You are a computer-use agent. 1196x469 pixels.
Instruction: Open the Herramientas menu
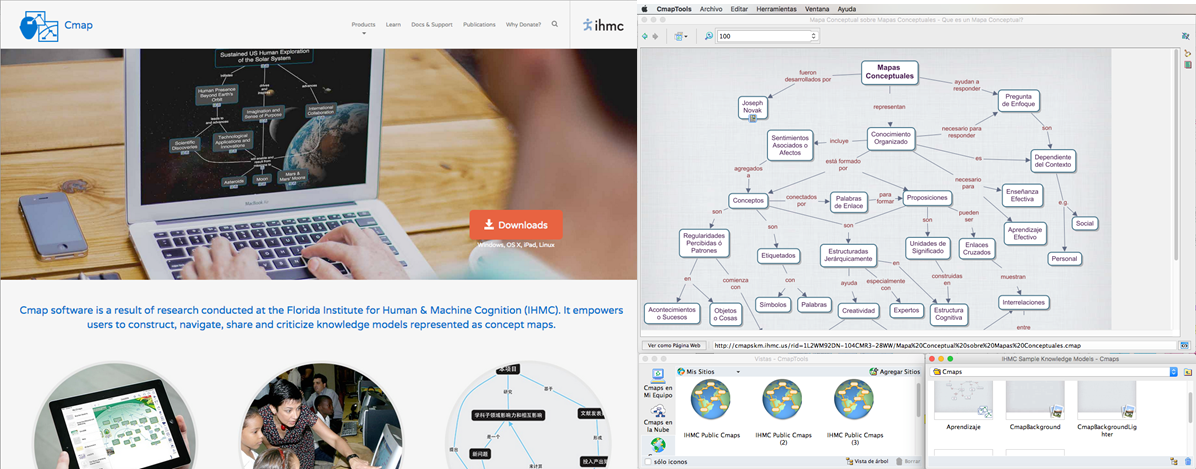coord(776,8)
